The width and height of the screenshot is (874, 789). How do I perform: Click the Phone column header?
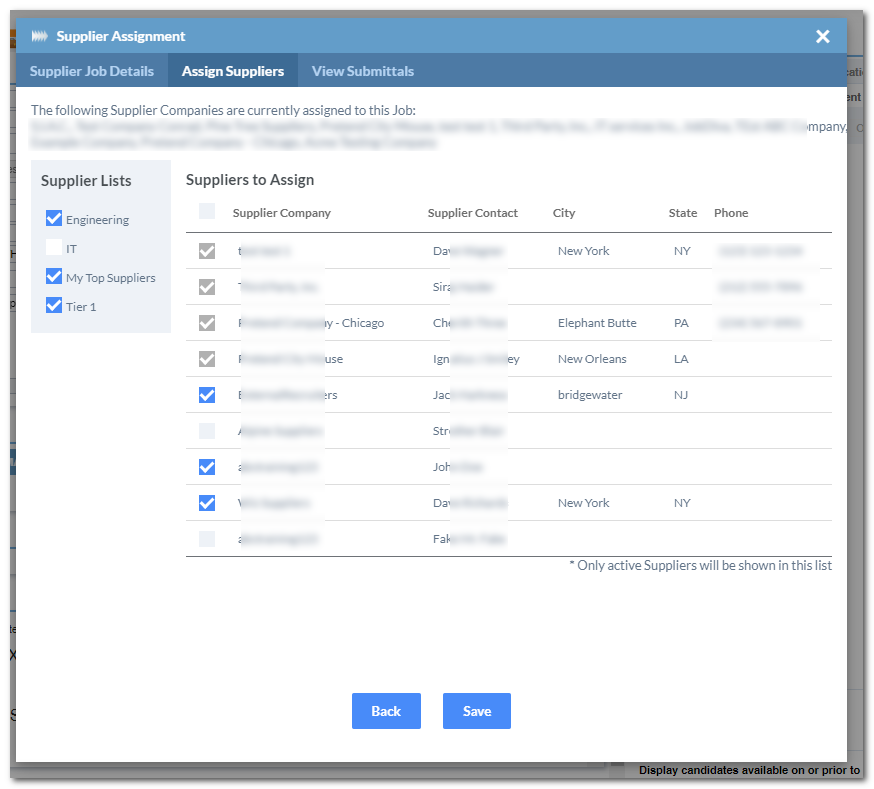click(731, 213)
